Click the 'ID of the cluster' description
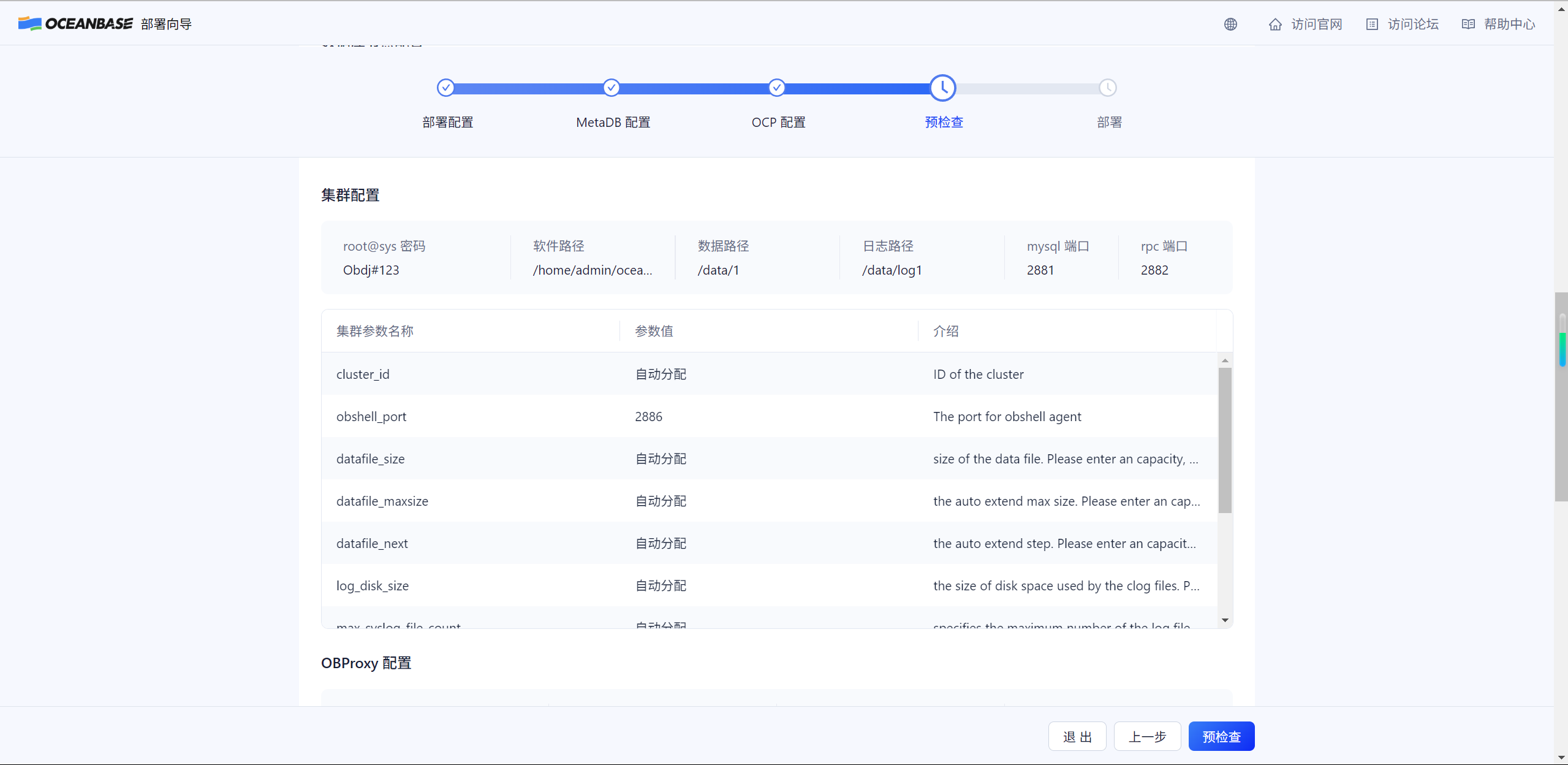 (979, 374)
